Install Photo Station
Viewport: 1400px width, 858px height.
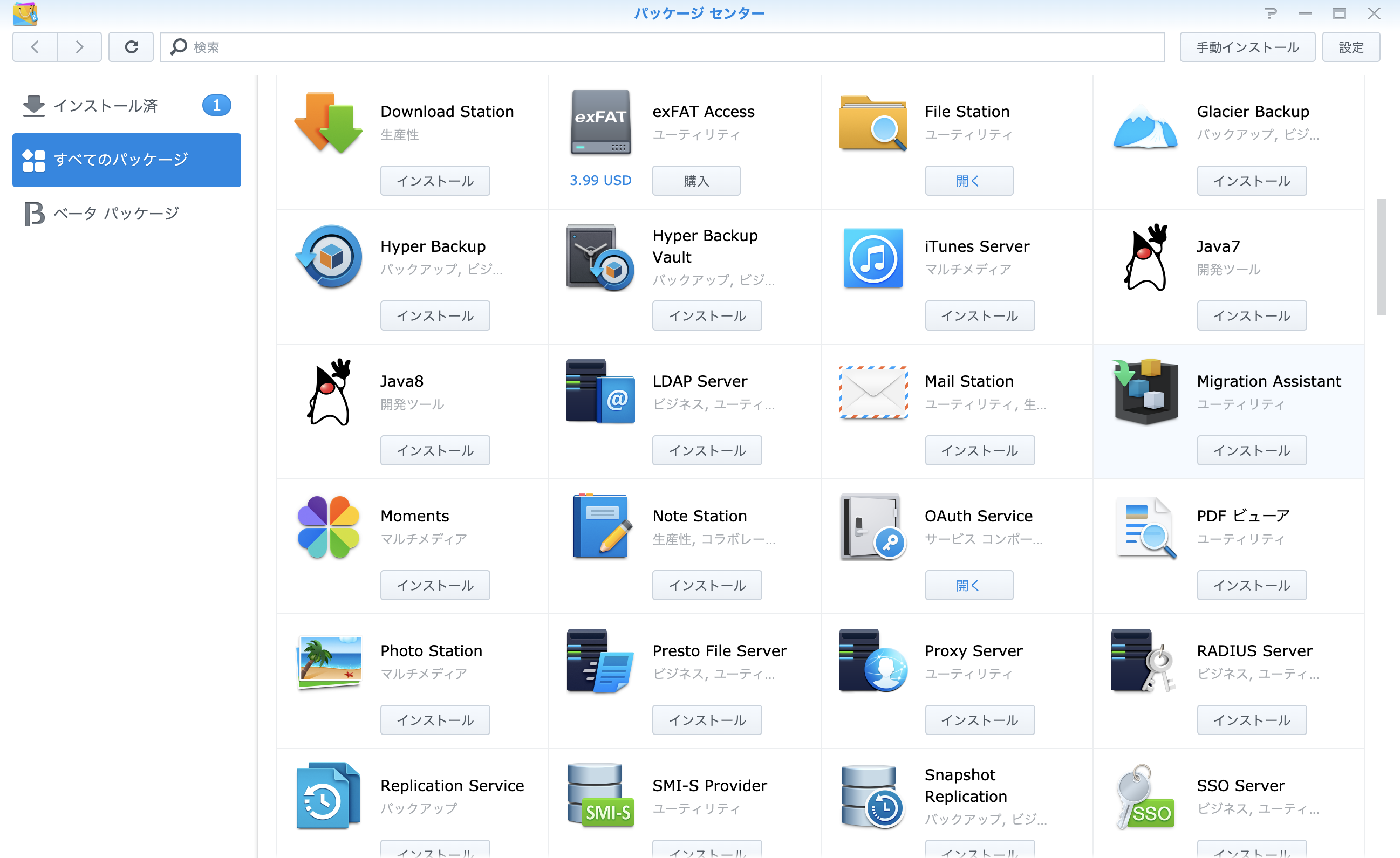(435, 720)
